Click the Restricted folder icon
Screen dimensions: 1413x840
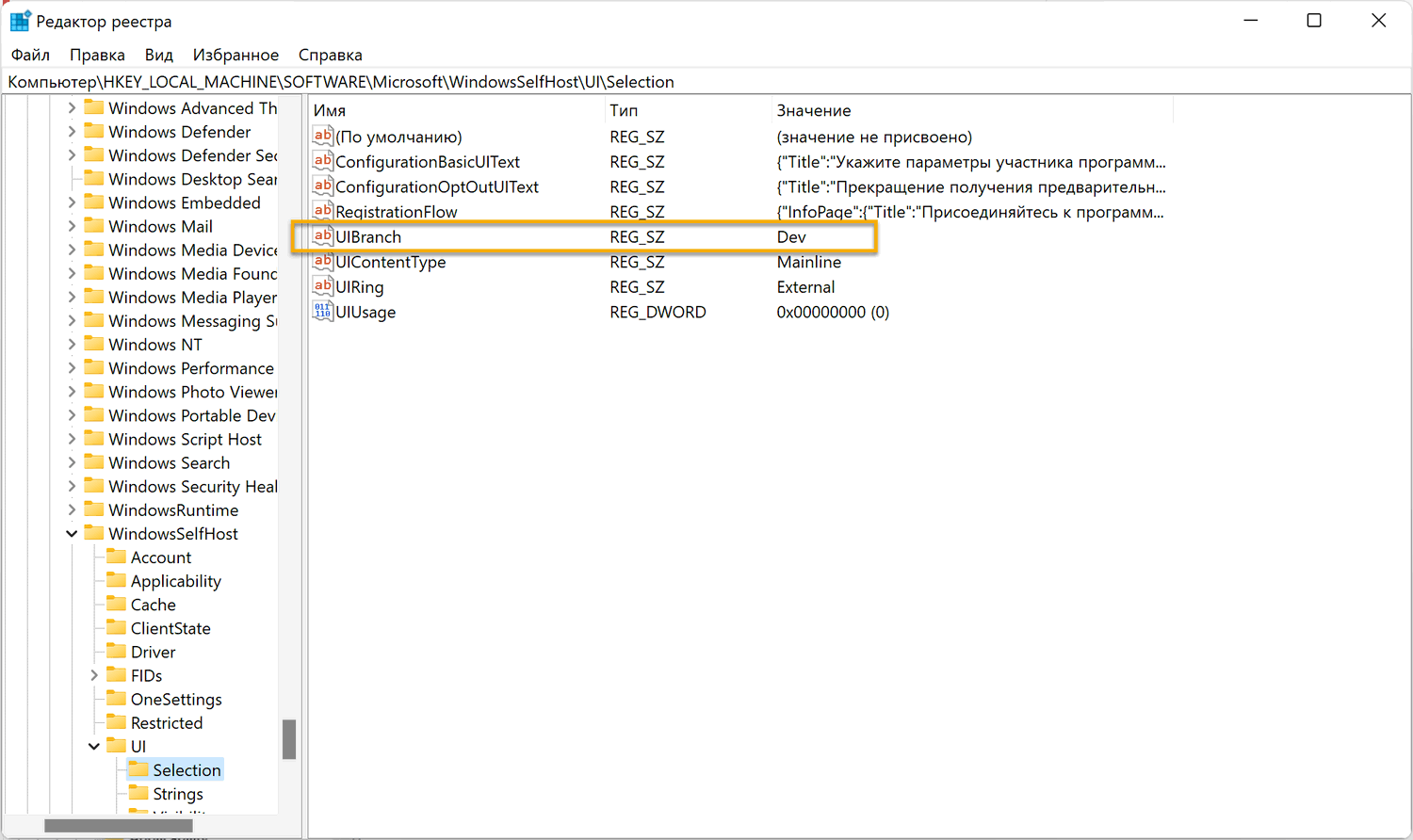pos(116,721)
